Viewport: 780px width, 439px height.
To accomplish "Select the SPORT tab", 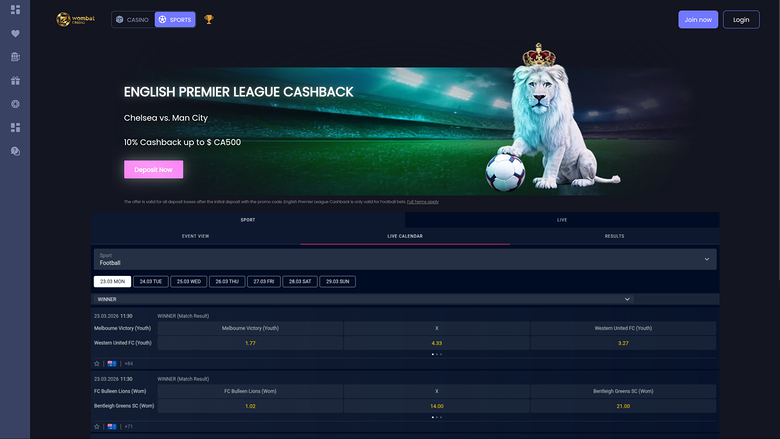I will [x=248, y=220].
